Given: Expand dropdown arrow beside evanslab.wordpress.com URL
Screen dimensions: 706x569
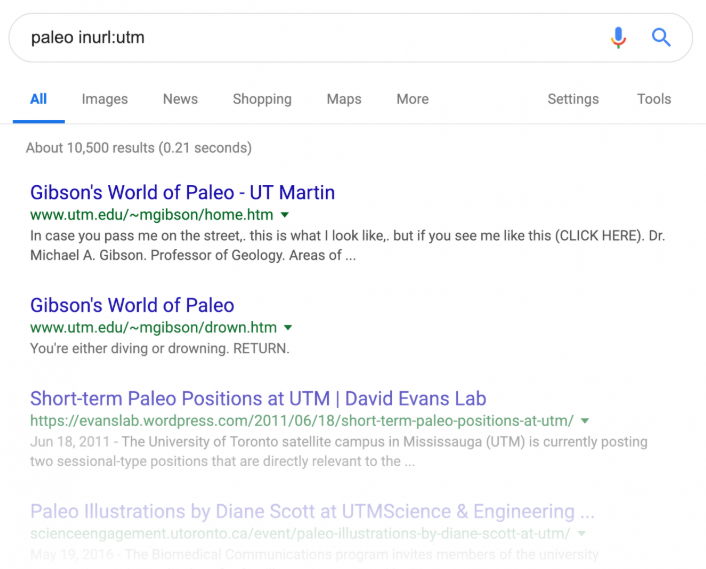Looking at the screenshot, I should (x=585, y=421).
